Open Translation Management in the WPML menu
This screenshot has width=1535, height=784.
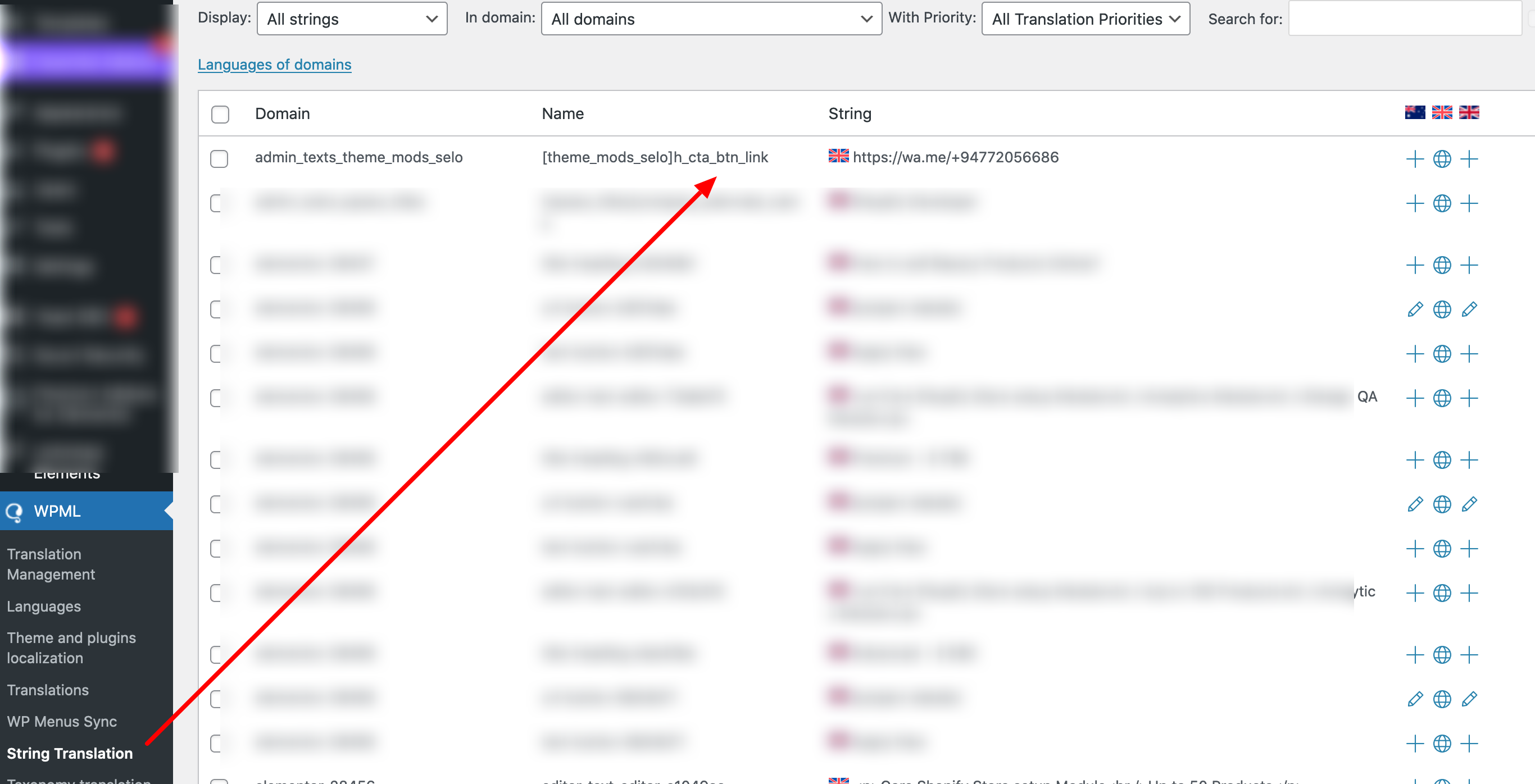coord(51,564)
